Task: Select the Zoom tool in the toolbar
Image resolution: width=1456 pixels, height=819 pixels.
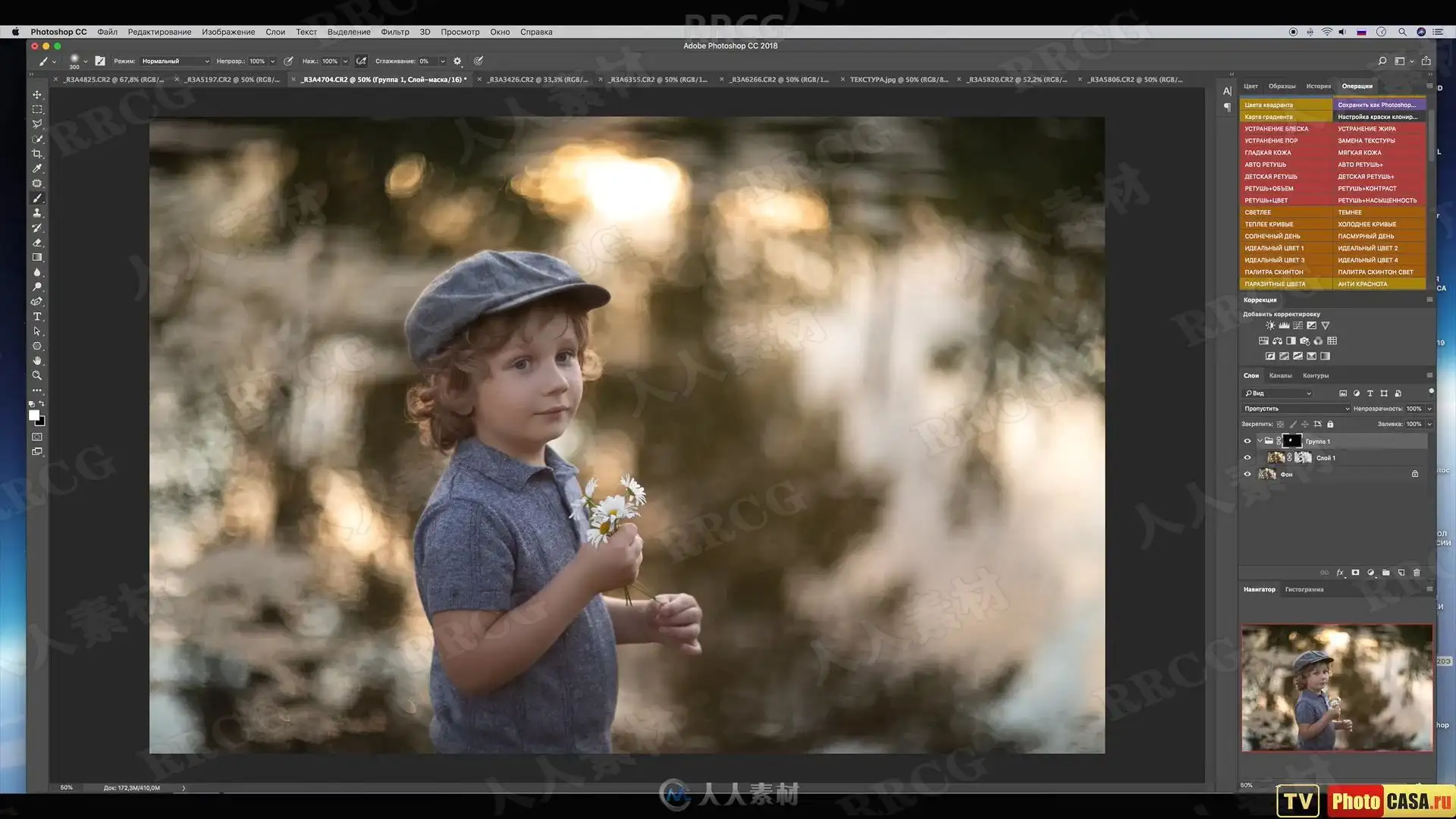Action: (36, 375)
